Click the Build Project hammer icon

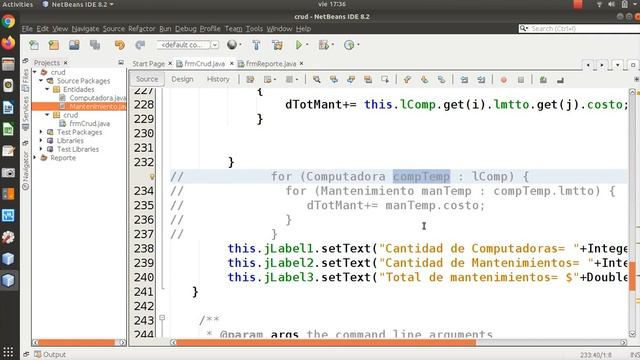point(256,45)
